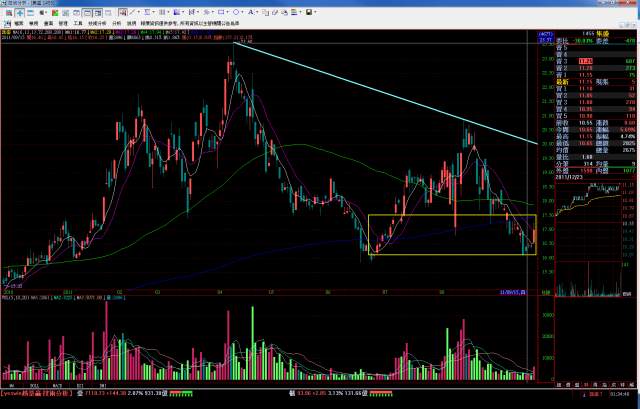This screenshot has width=640, height=409.
Task: Open the 說明 menu
Action: tap(131, 24)
